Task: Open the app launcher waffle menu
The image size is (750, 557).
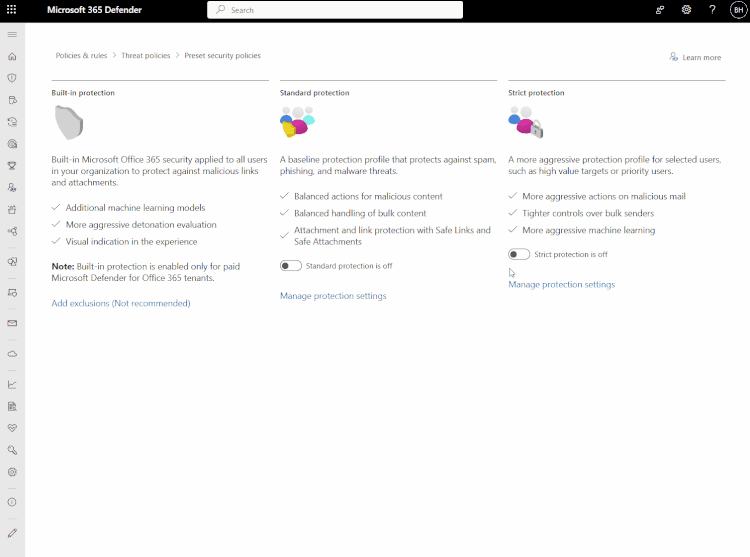Action: click(11, 10)
